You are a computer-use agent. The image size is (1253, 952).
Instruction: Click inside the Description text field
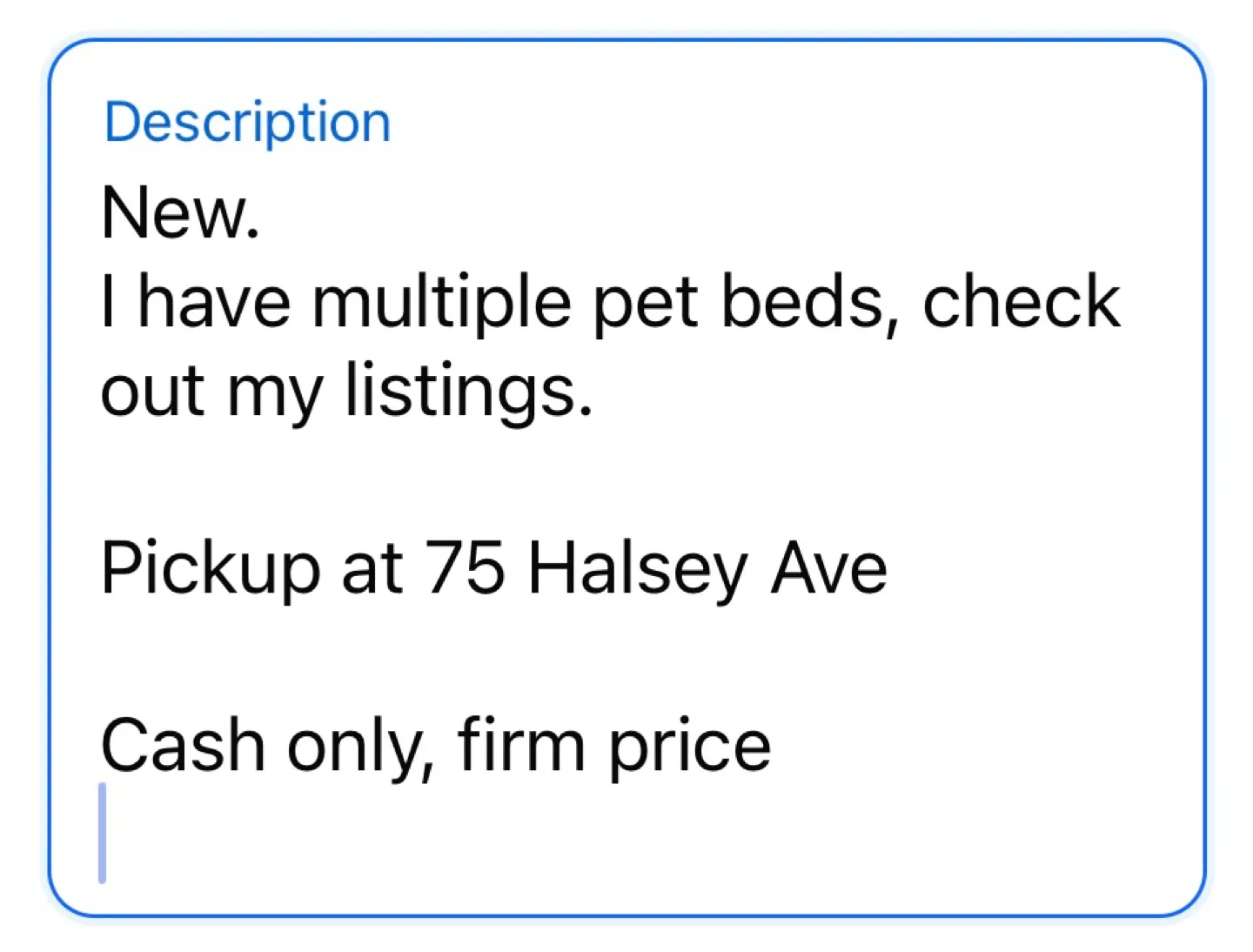[609, 479]
